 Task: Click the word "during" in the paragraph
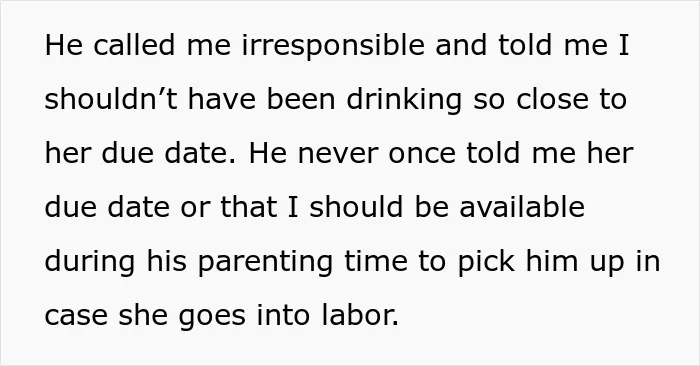(x=90, y=263)
